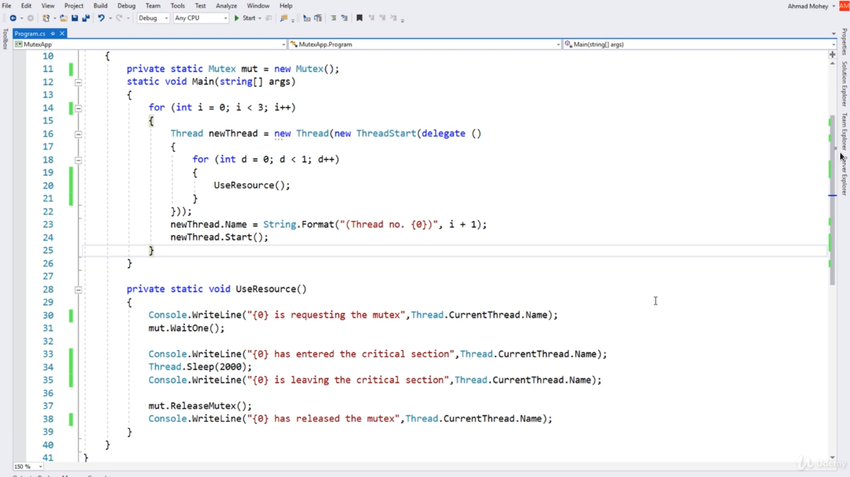Viewport: 850px width, 477px height.
Task: Click the Save All toolbar icon
Action: pyautogui.click(x=86, y=18)
